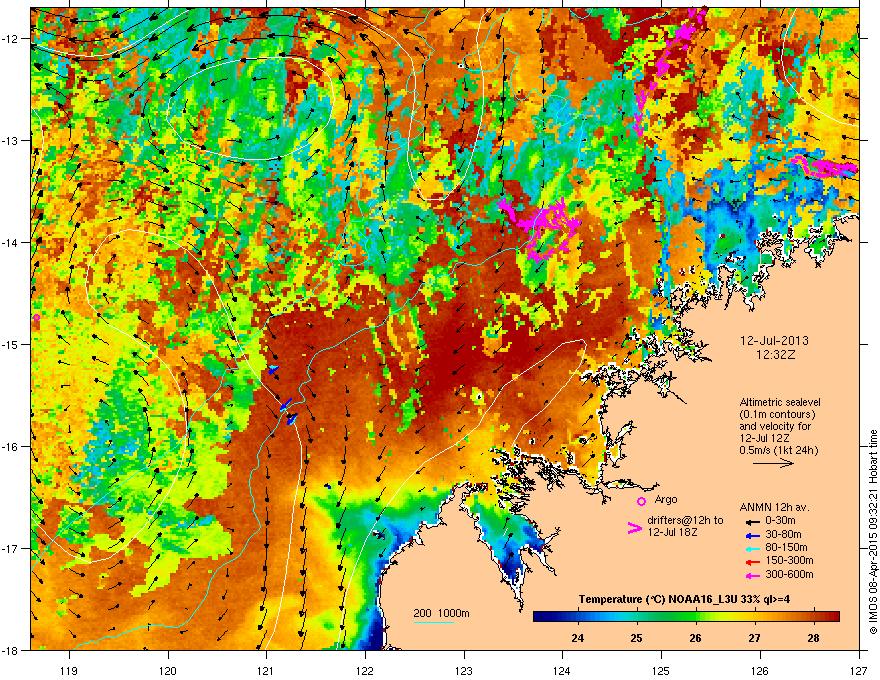Viewport: 880px width, 680px height.
Task: Click the '150-300m' depth label
Action: pyautogui.click(x=789, y=560)
